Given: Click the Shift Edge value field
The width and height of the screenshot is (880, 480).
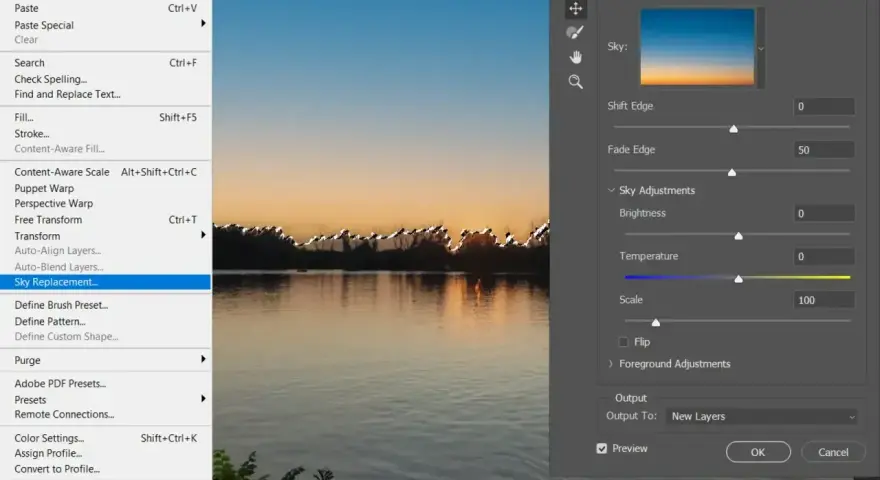Looking at the screenshot, I should [823, 106].
